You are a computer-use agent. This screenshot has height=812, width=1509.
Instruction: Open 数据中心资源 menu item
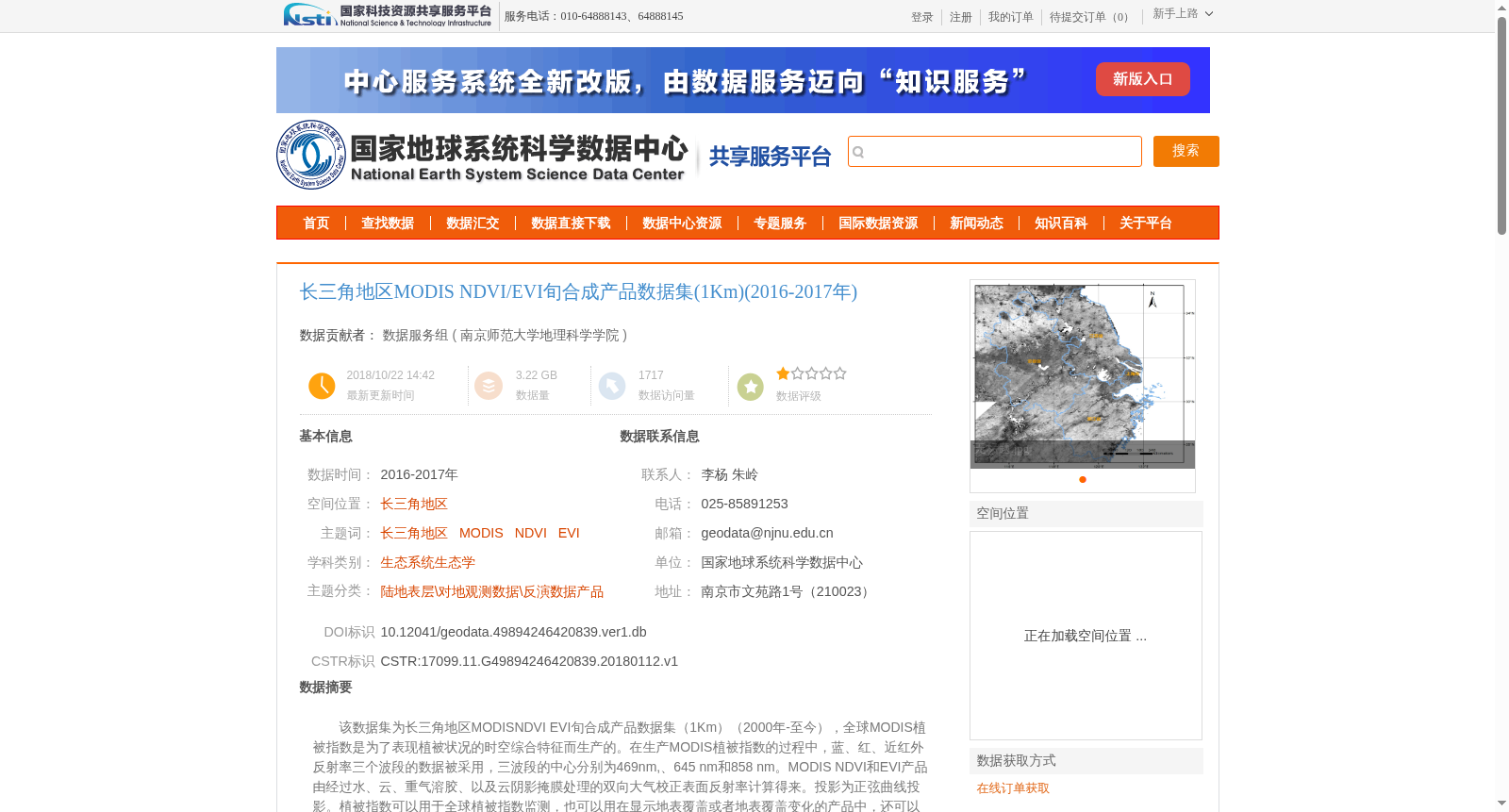[682, 223]
